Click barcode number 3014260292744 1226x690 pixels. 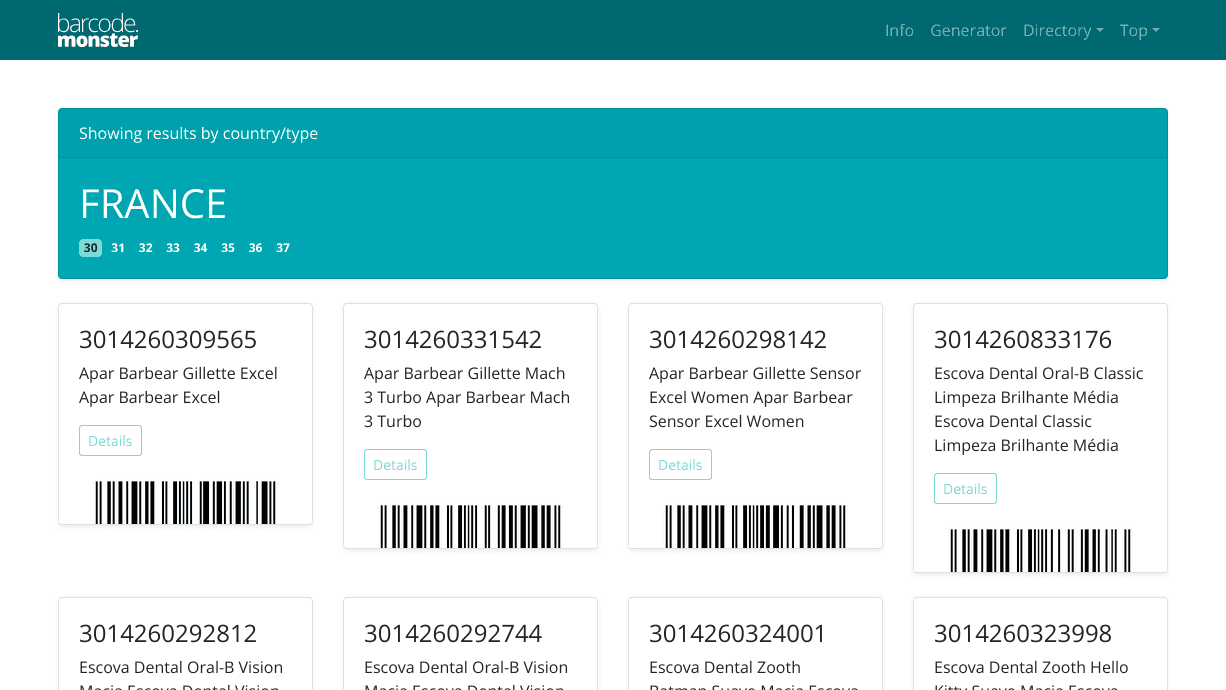(x=453, y=634)
